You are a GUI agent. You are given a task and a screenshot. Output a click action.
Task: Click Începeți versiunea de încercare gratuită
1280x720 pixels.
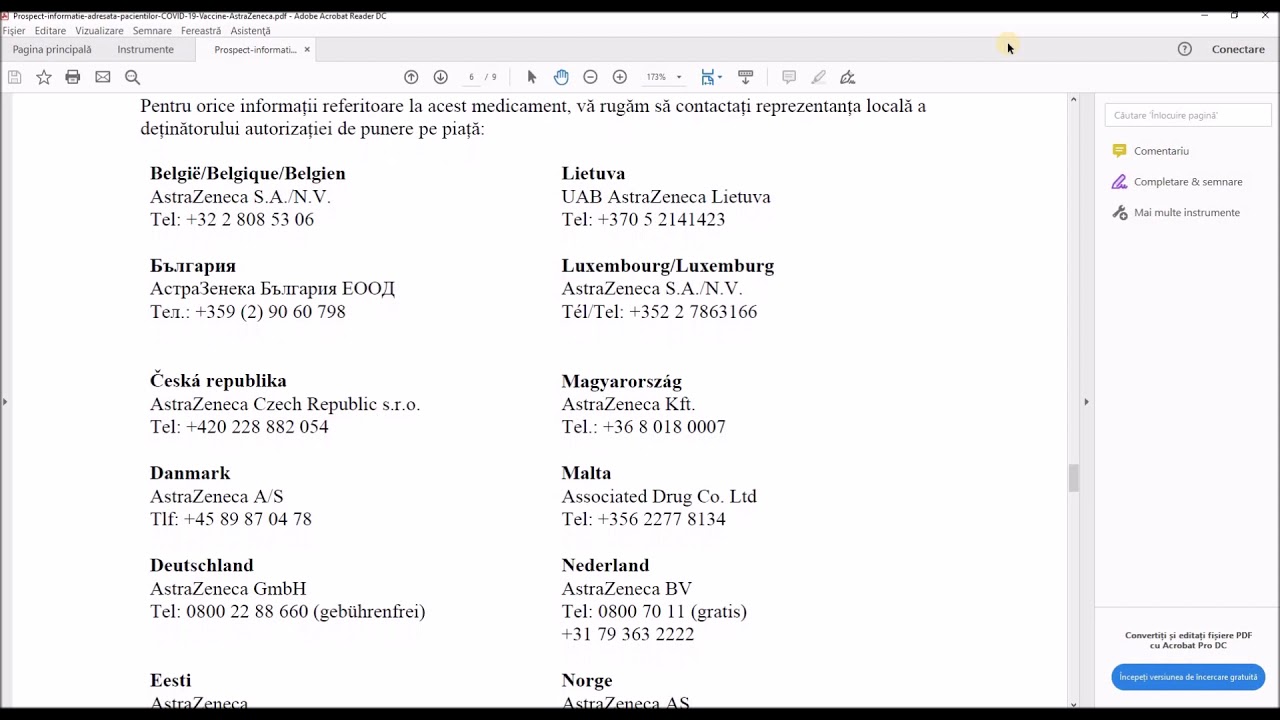pos(1188,677)
